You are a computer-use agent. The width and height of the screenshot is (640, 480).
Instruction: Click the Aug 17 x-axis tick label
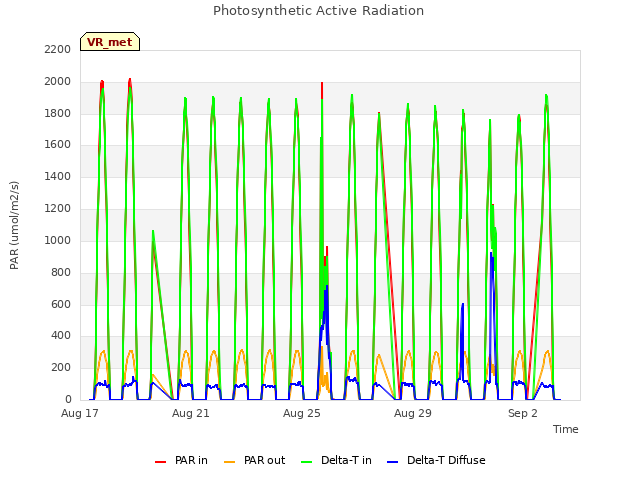pyautogui.click(x=80, y=413)
